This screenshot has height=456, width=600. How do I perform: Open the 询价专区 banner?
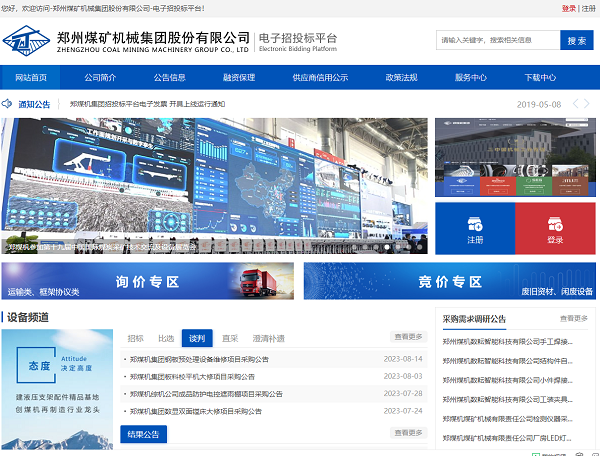coord(147,281)
